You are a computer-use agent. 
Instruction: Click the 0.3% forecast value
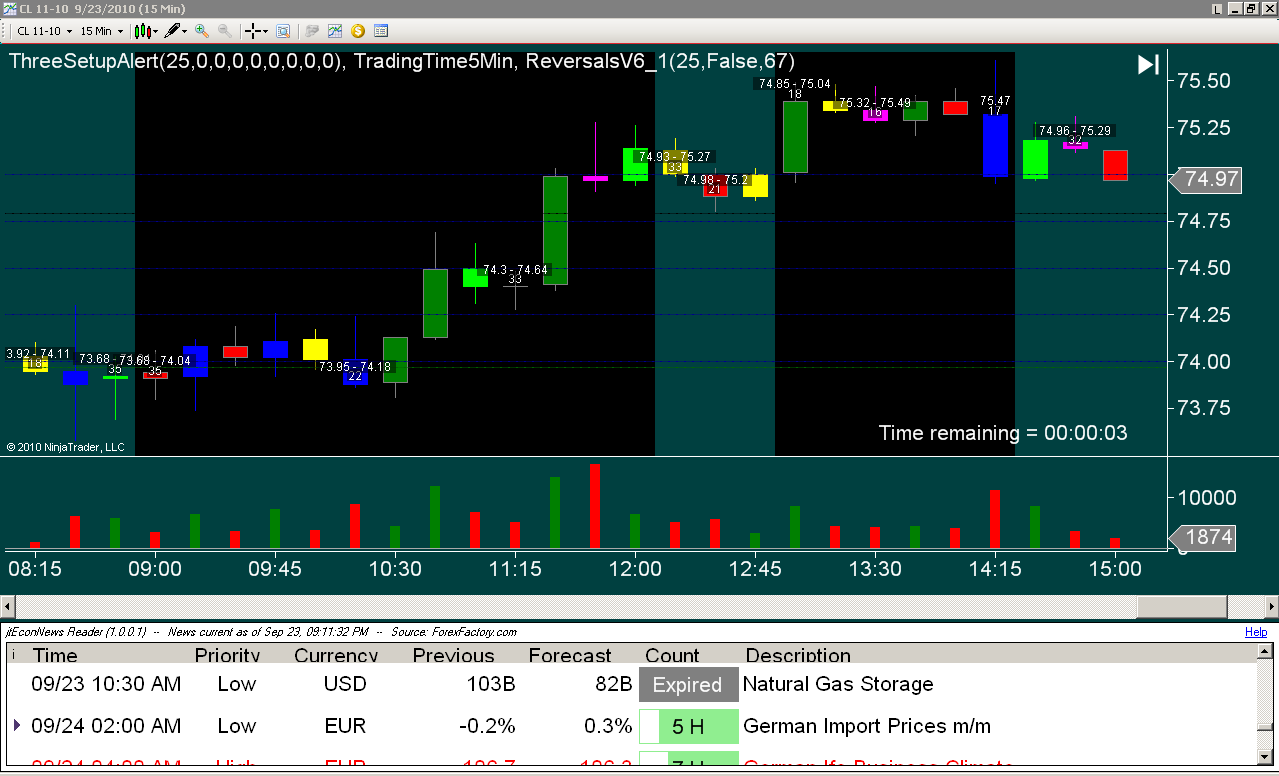pos(607,726)
